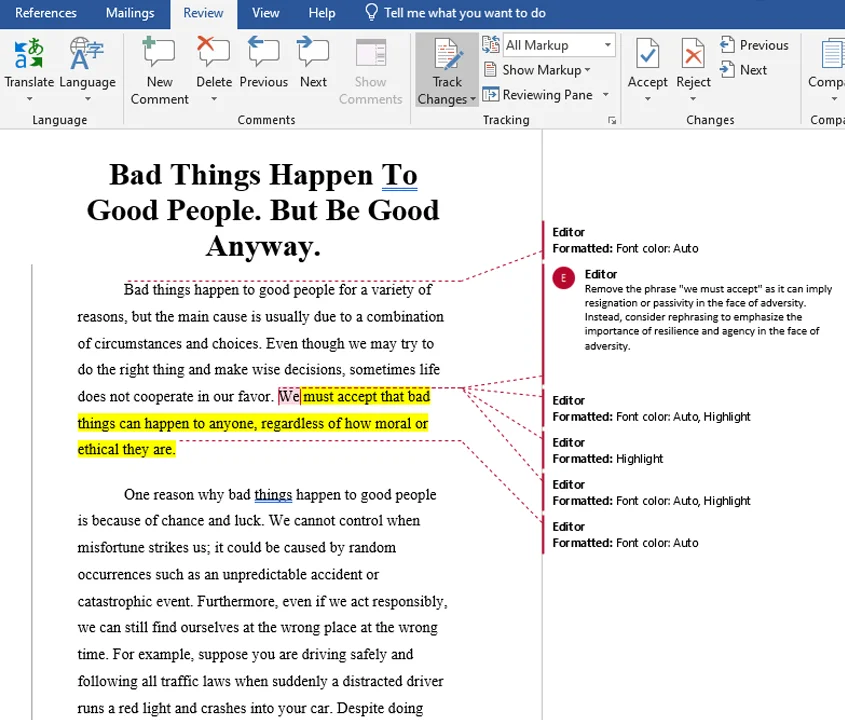Switch to the Mailings tab

[129, 13]
